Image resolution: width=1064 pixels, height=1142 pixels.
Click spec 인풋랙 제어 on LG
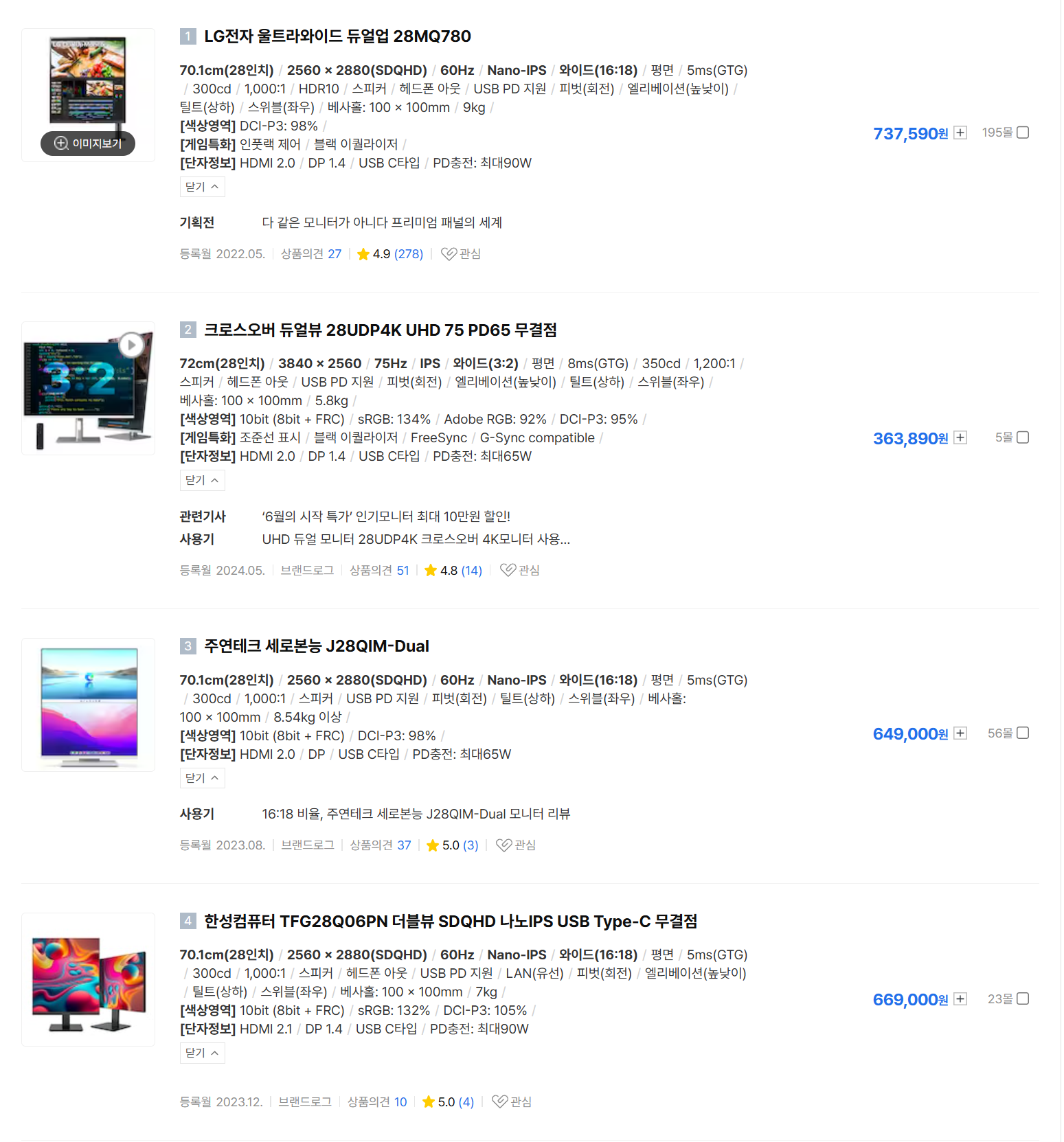[x=270, y=144]
